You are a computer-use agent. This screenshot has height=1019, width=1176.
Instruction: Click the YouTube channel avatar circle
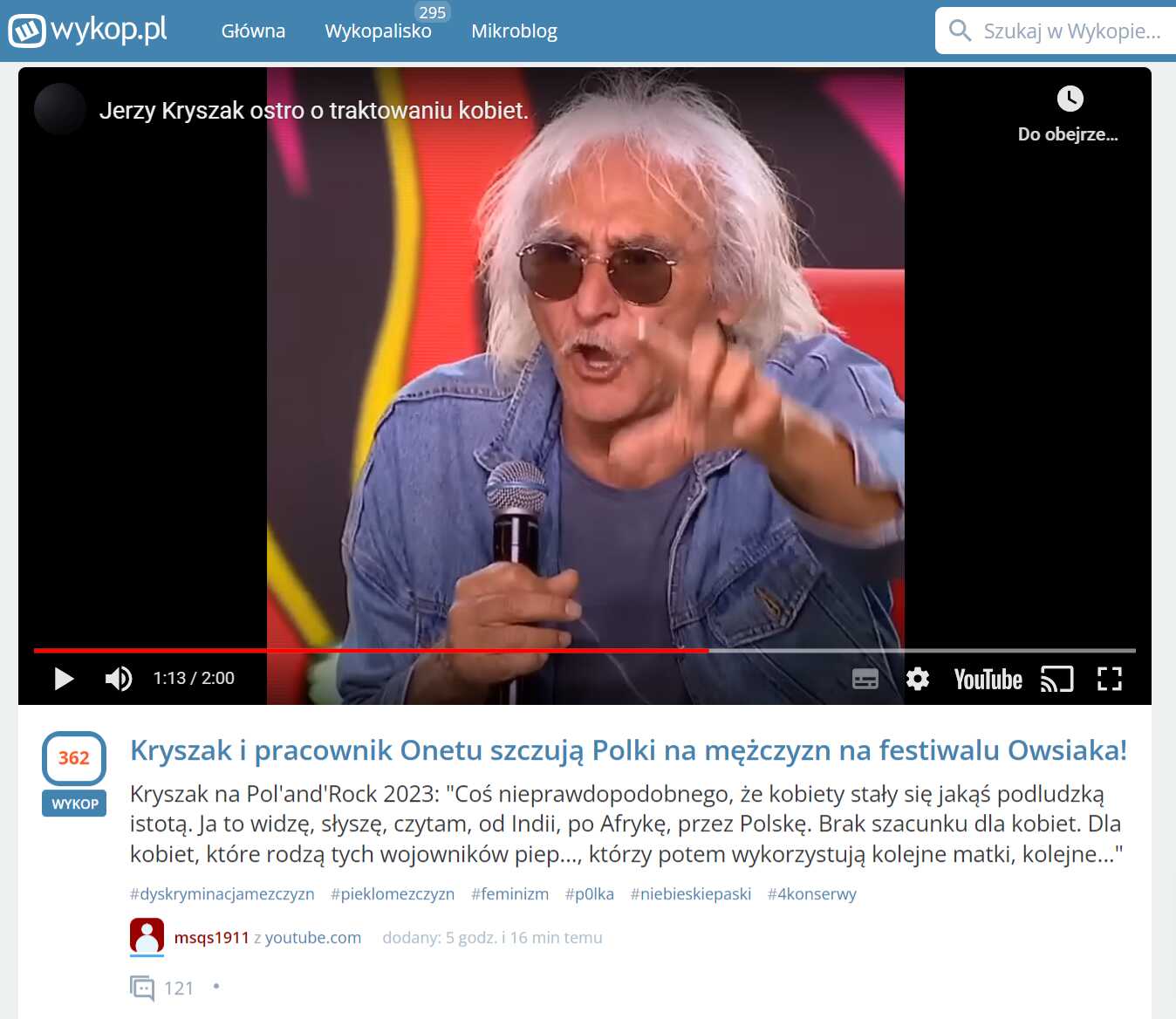[x=60, y=109]
